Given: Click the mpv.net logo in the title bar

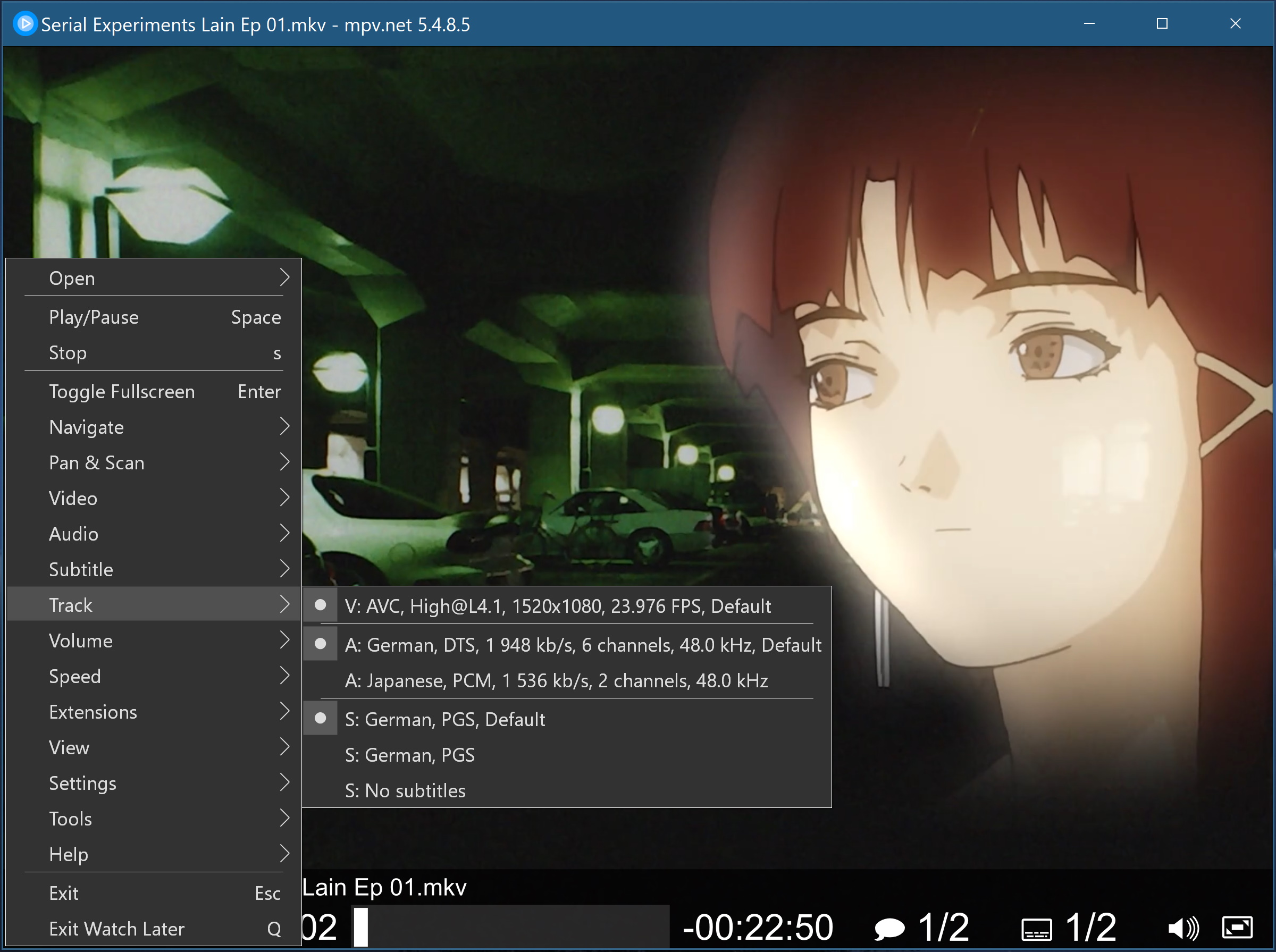Looking at the screenshot, I should point(25,24).
